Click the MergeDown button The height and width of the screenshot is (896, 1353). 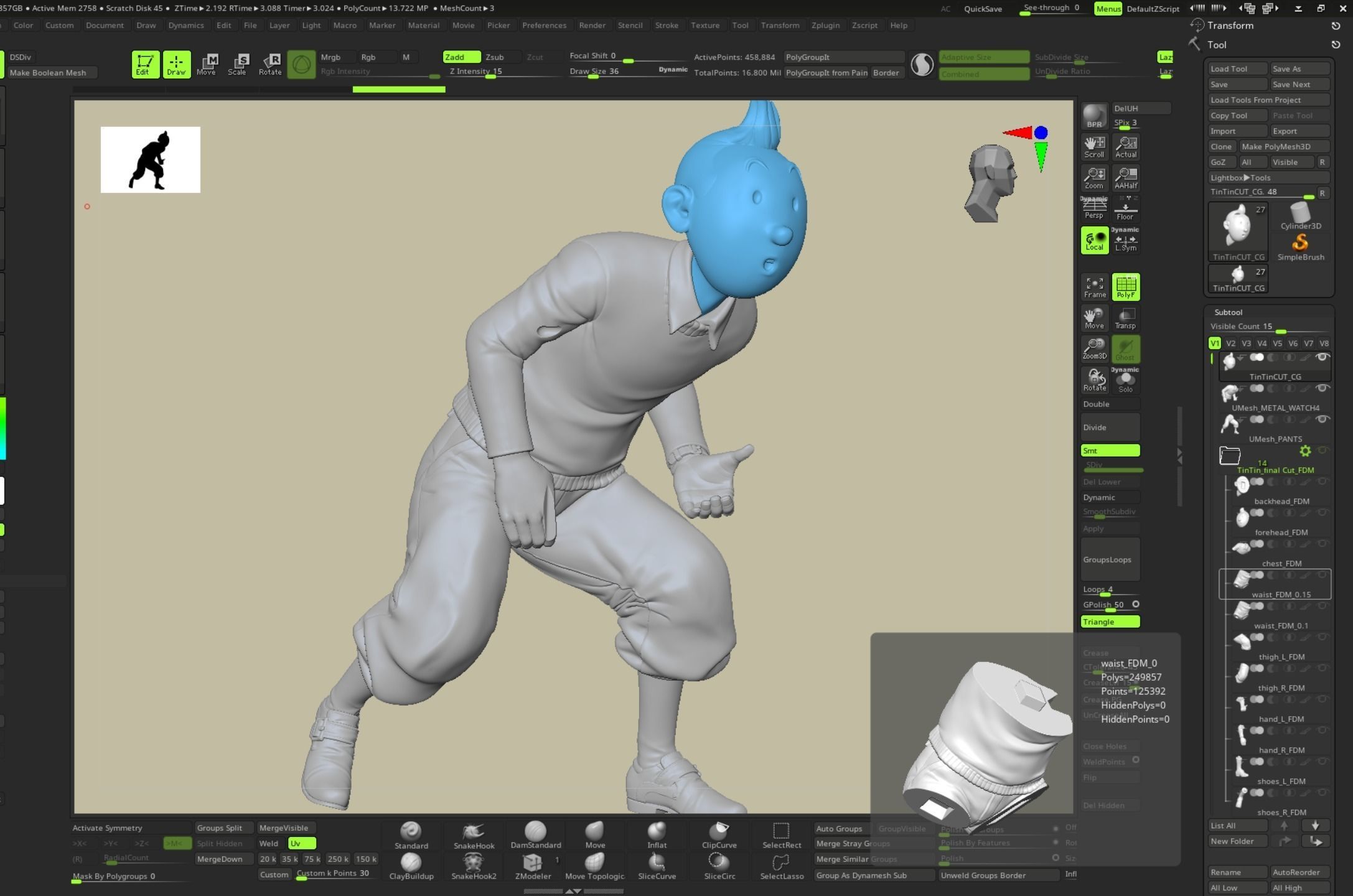(x=223, y=859)
